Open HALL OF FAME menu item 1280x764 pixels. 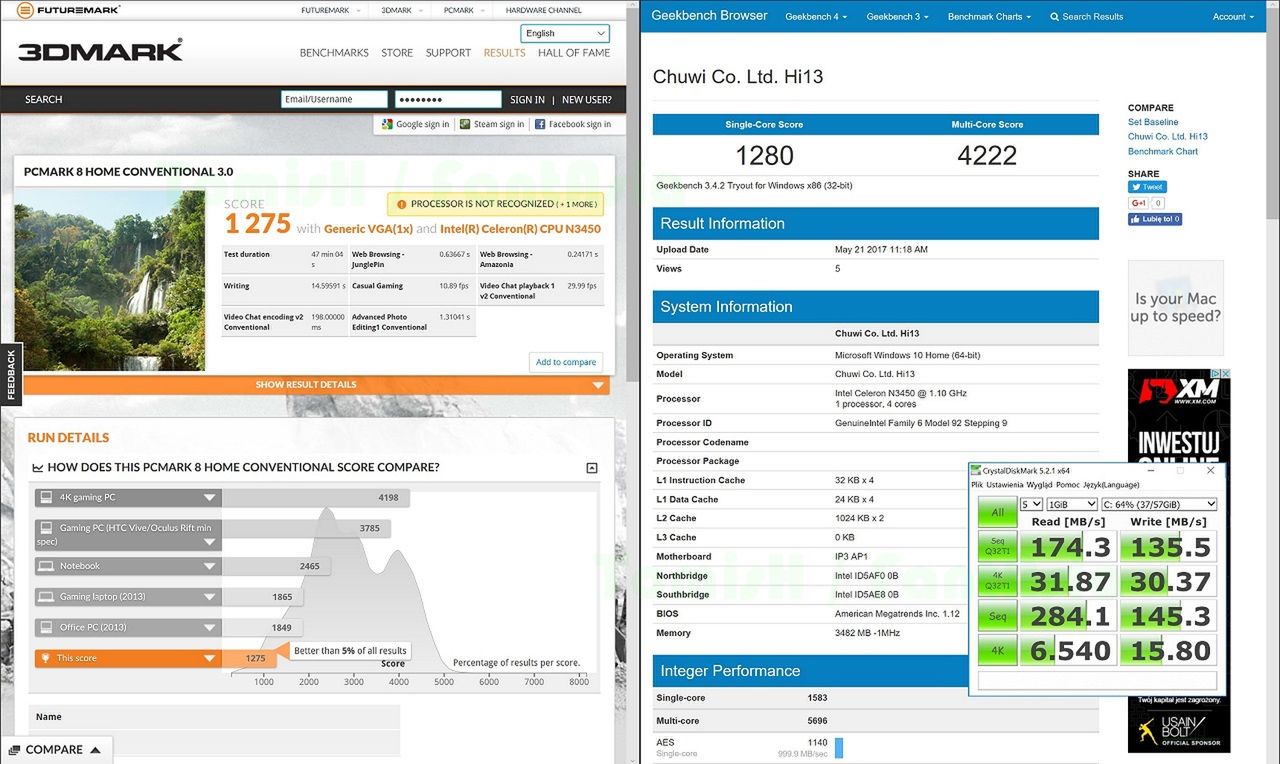pos(574,53)
